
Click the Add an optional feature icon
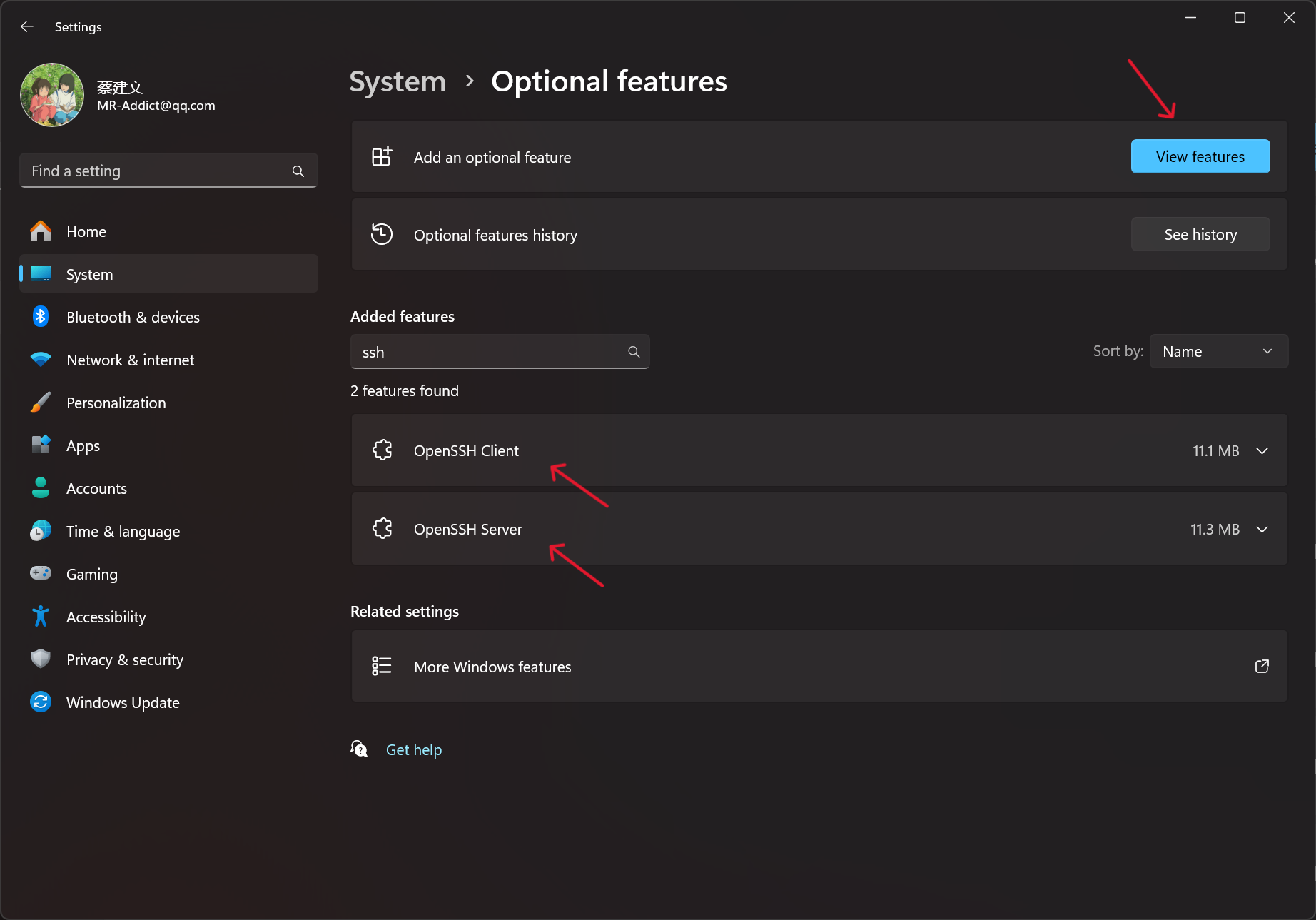click(x=382, y=156)
